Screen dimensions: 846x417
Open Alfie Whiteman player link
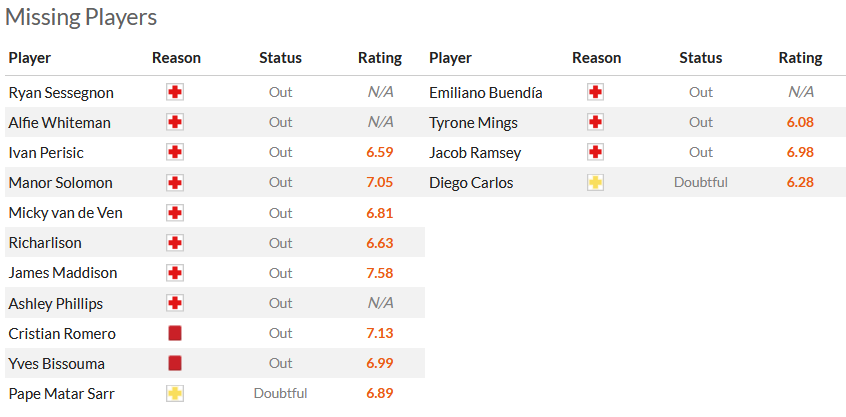point(59,122)
